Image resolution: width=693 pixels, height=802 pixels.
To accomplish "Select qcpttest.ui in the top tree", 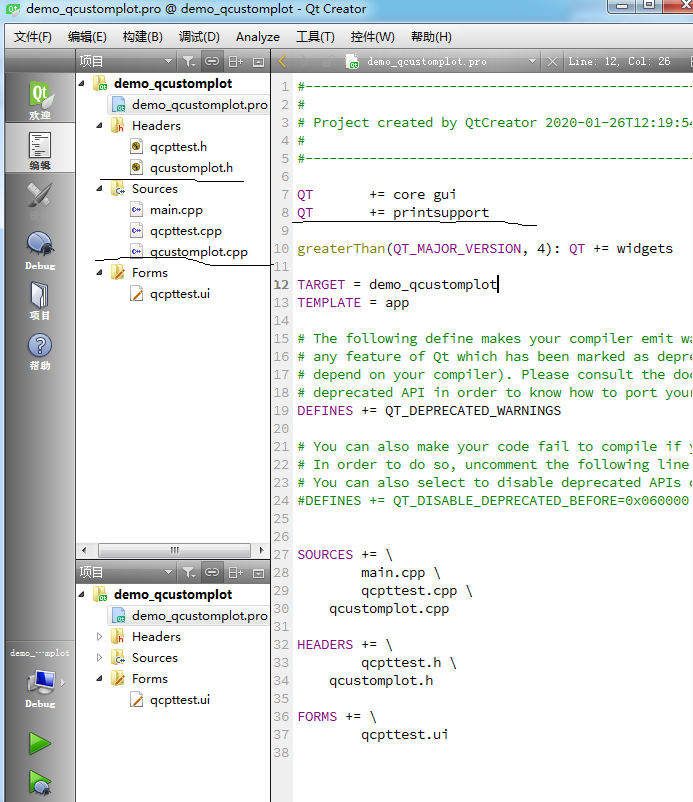I will pos(180,294).
